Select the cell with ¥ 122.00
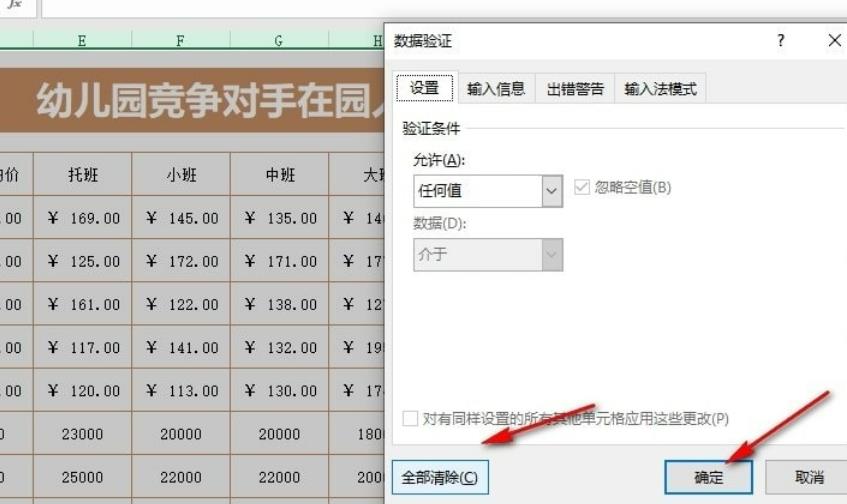Screen dimensions: 847x504 coord(180,304)
